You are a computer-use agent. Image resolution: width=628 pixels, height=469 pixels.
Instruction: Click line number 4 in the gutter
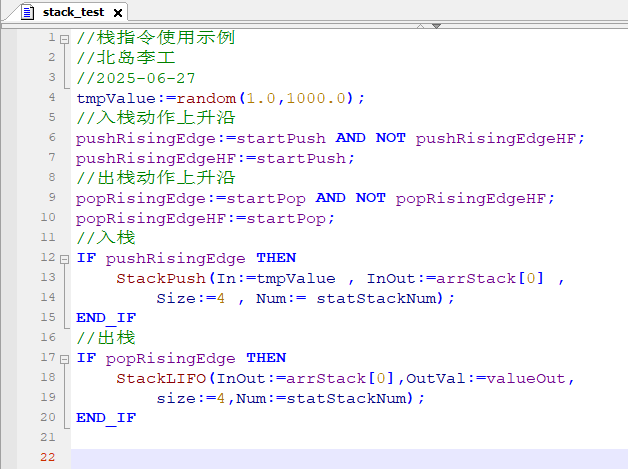51,98
